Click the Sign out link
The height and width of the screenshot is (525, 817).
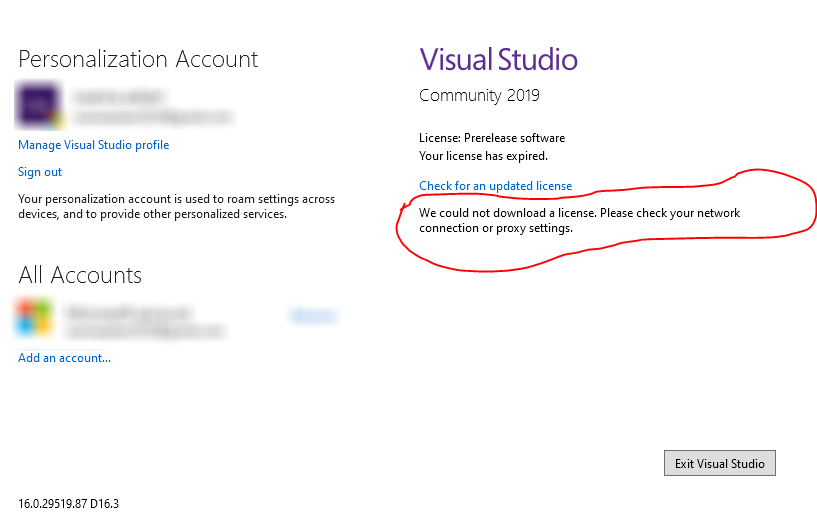pos(40,172)
